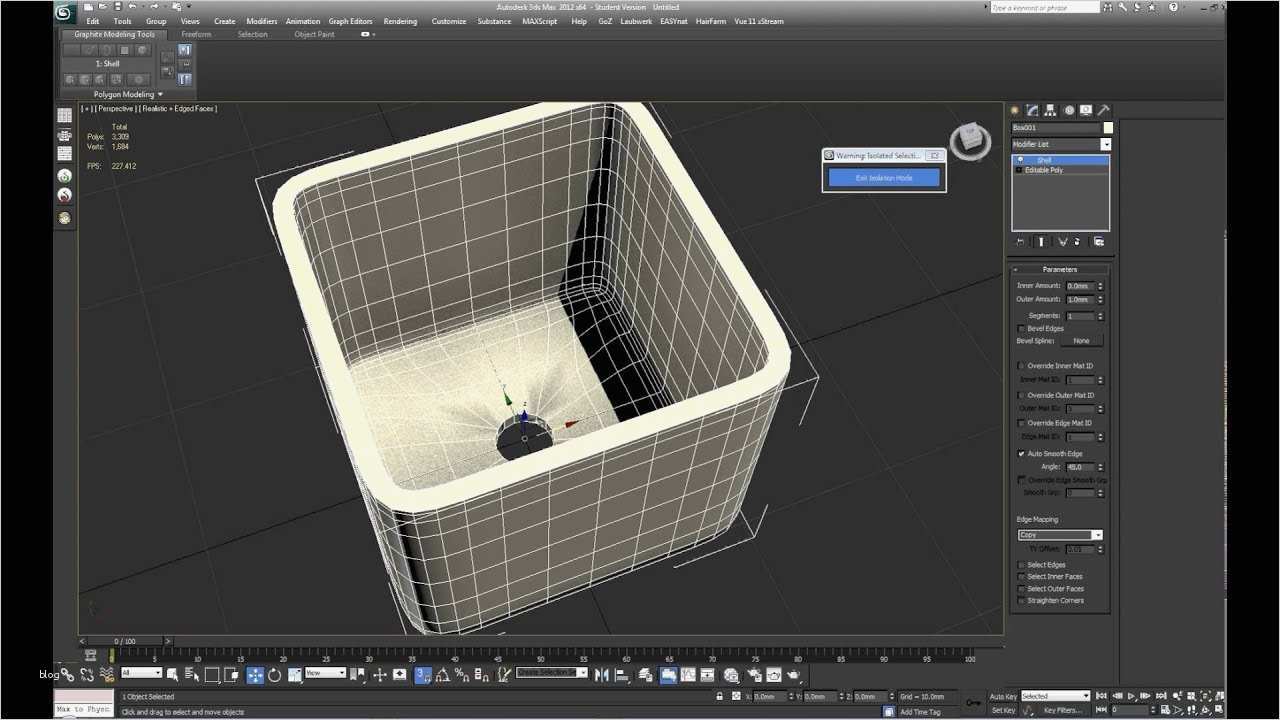The width and height of the screenshot is (1280, 720).
Task: Uncheck the Auto Smooth Edge checkbox
Action: tap(1021, 454)
